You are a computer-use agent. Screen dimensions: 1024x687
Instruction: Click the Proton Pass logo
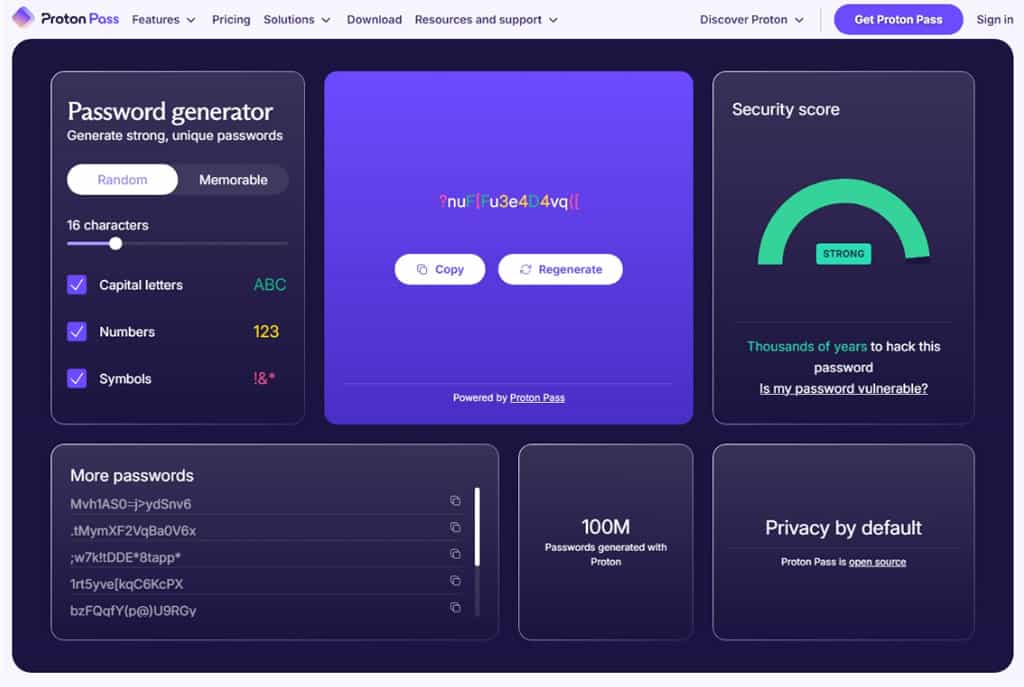coord(65,18)
